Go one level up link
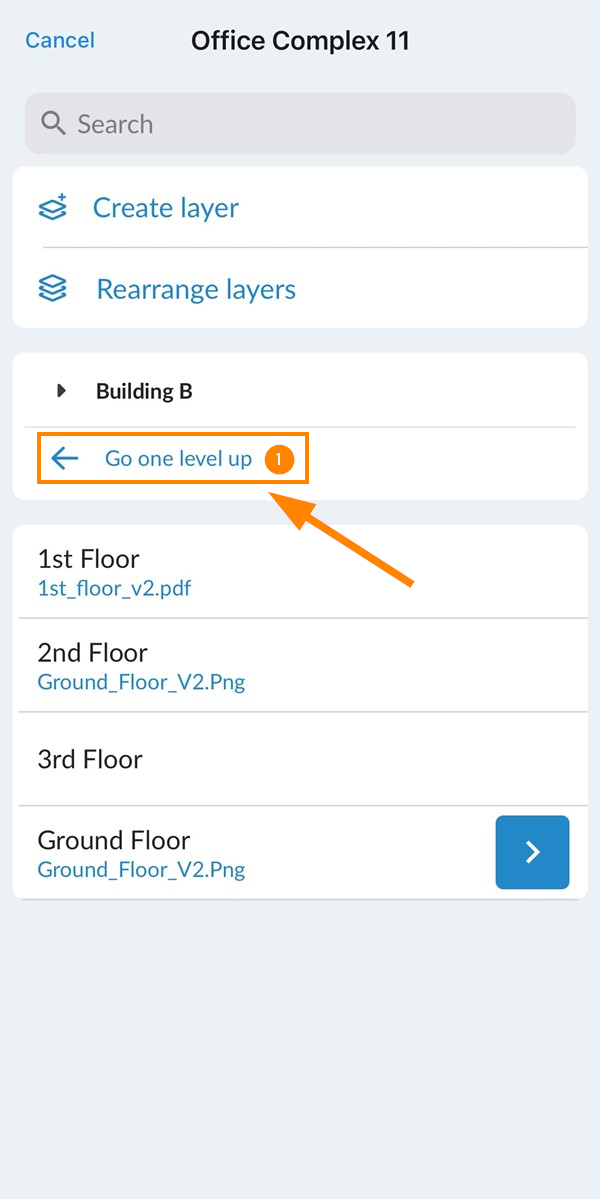The image size is (600, 1199). [178, 459]
